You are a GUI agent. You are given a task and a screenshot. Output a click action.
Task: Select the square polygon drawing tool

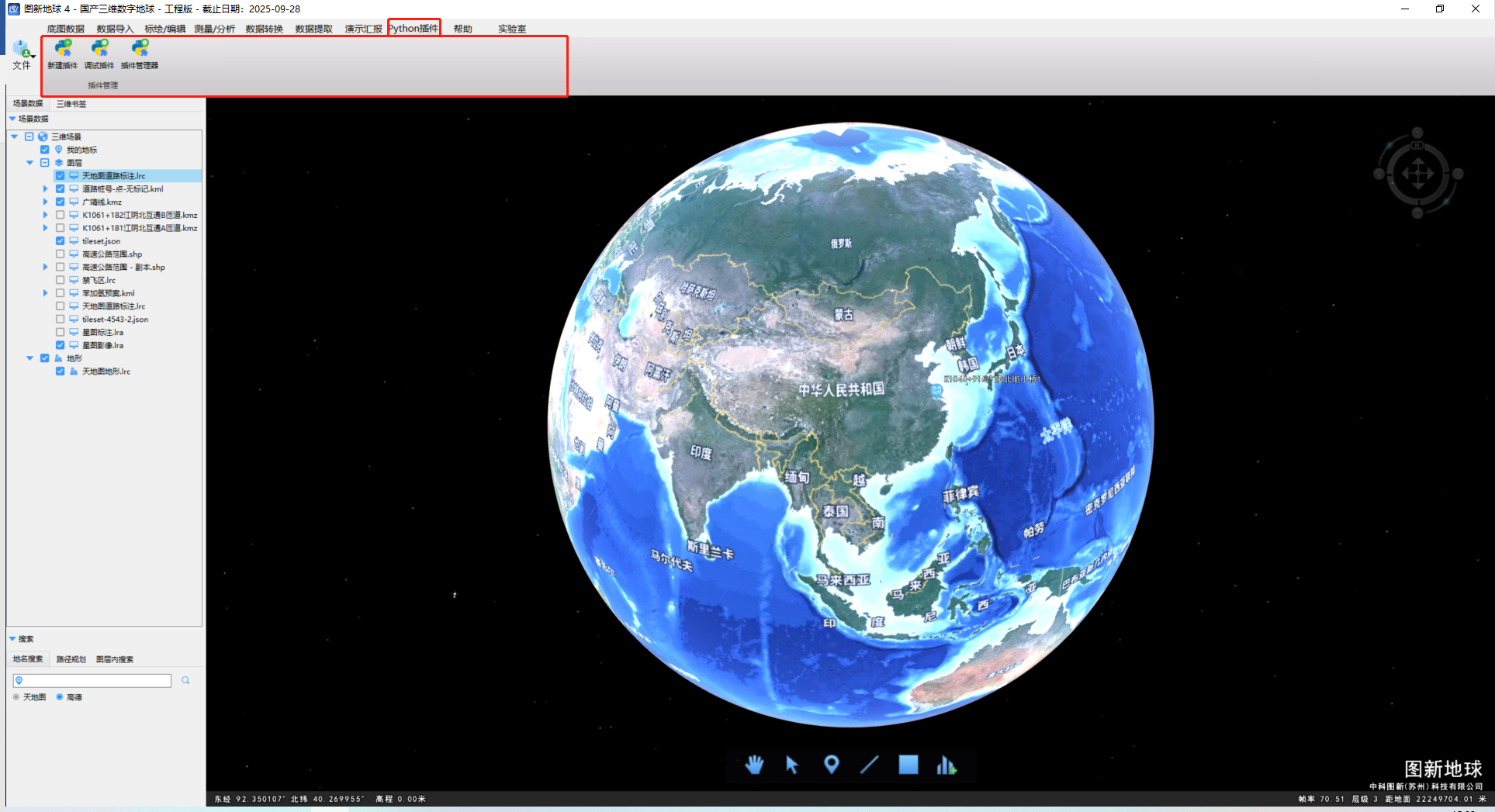pyautogui.click(x=908, y=765)
